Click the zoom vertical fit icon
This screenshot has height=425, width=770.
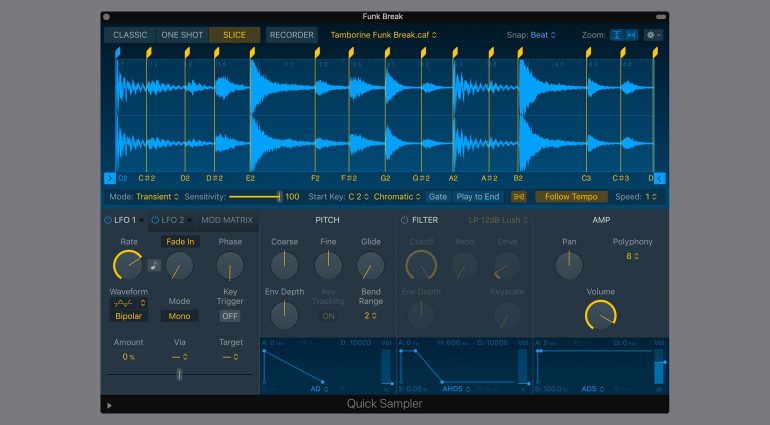coord(618,35)
